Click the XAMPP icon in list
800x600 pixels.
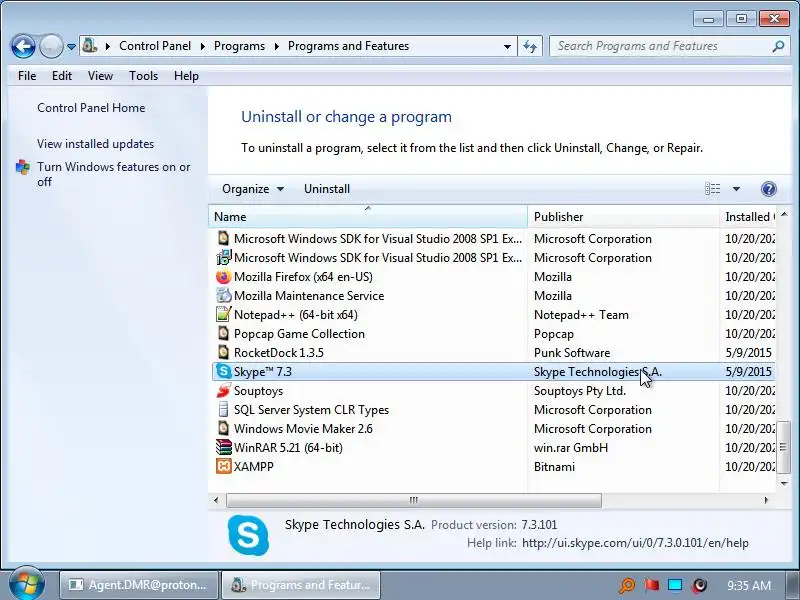click(x=223, y=466)
